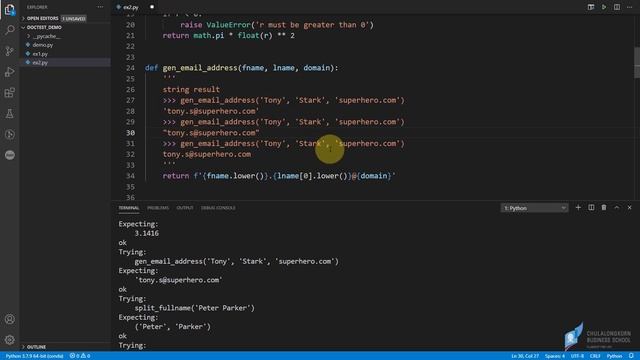Switch to the Debug Console tab
Screen dimensions: 640x360
tap(218, 208)
